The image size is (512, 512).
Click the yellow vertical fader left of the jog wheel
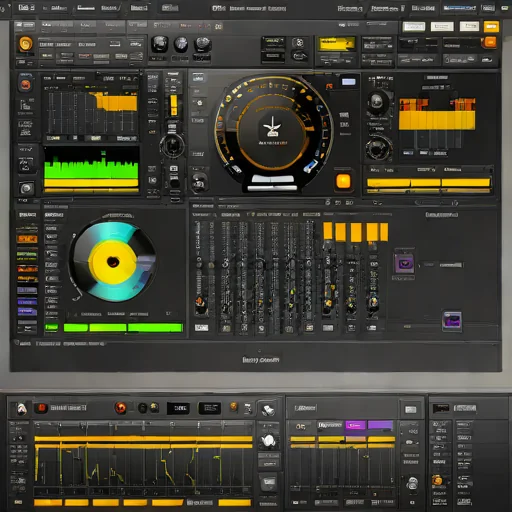pos(174,105)
